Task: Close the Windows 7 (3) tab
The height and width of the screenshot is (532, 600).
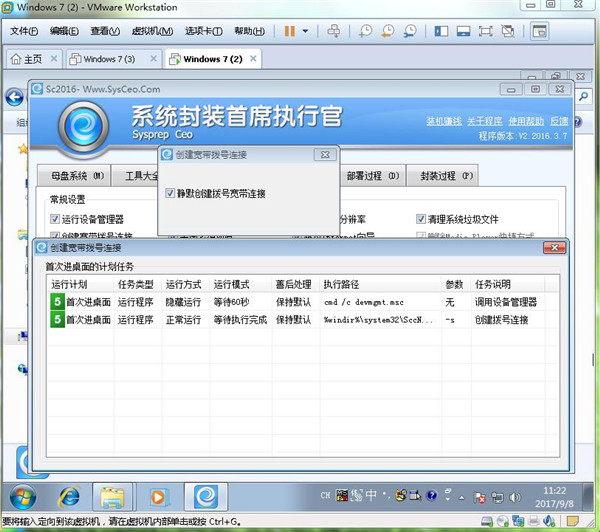Action: tap(153, 59)
